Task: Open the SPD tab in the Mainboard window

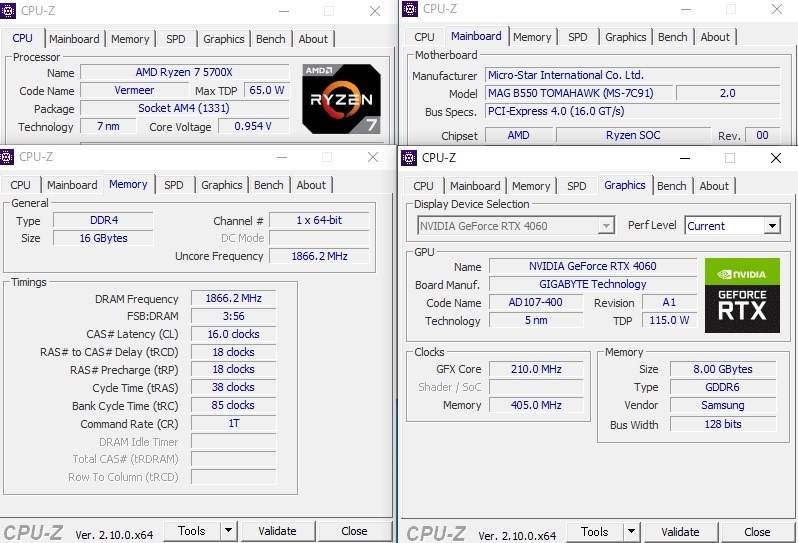Action: tap(577, 37)
